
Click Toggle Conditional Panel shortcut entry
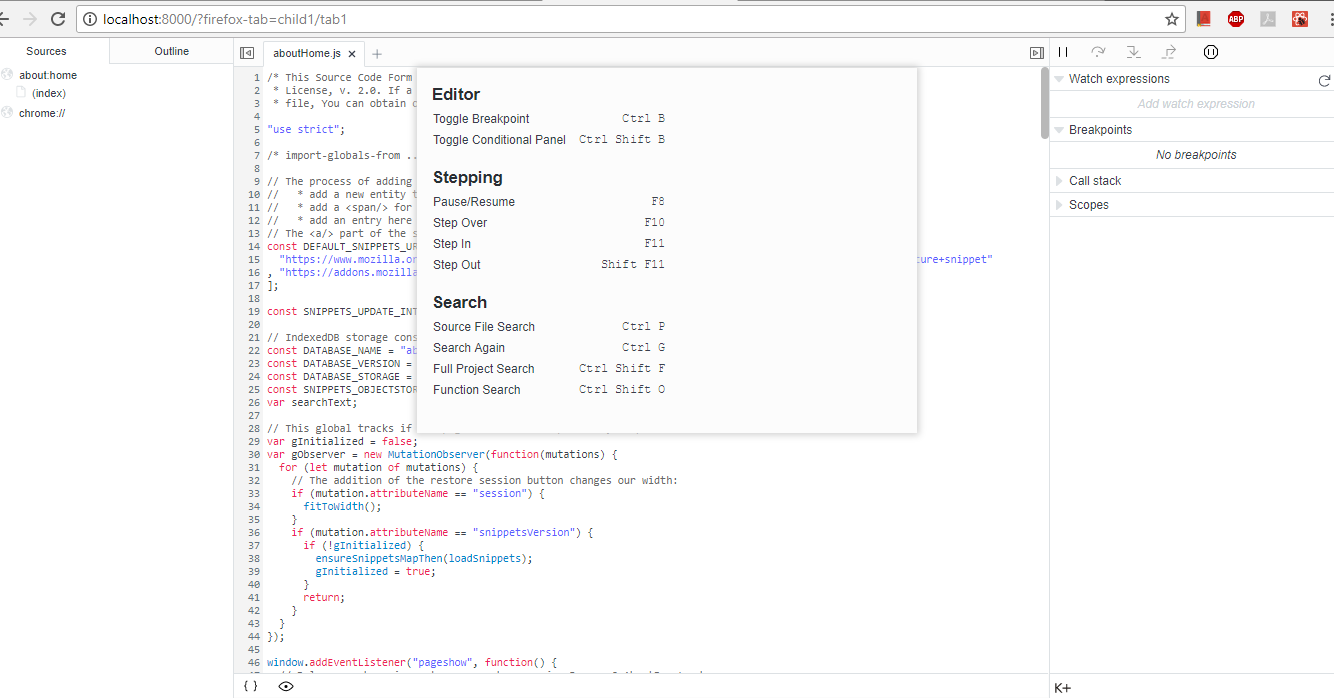point(549,140)
